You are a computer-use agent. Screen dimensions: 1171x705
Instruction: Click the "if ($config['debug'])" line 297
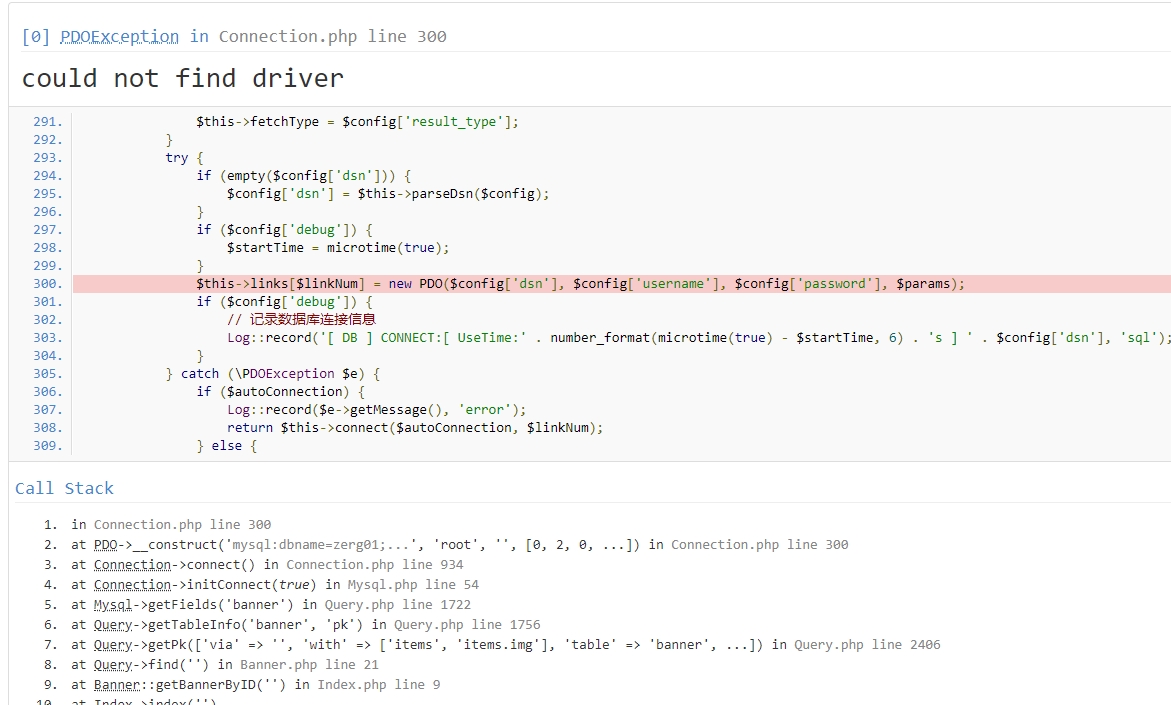point(284,229)
